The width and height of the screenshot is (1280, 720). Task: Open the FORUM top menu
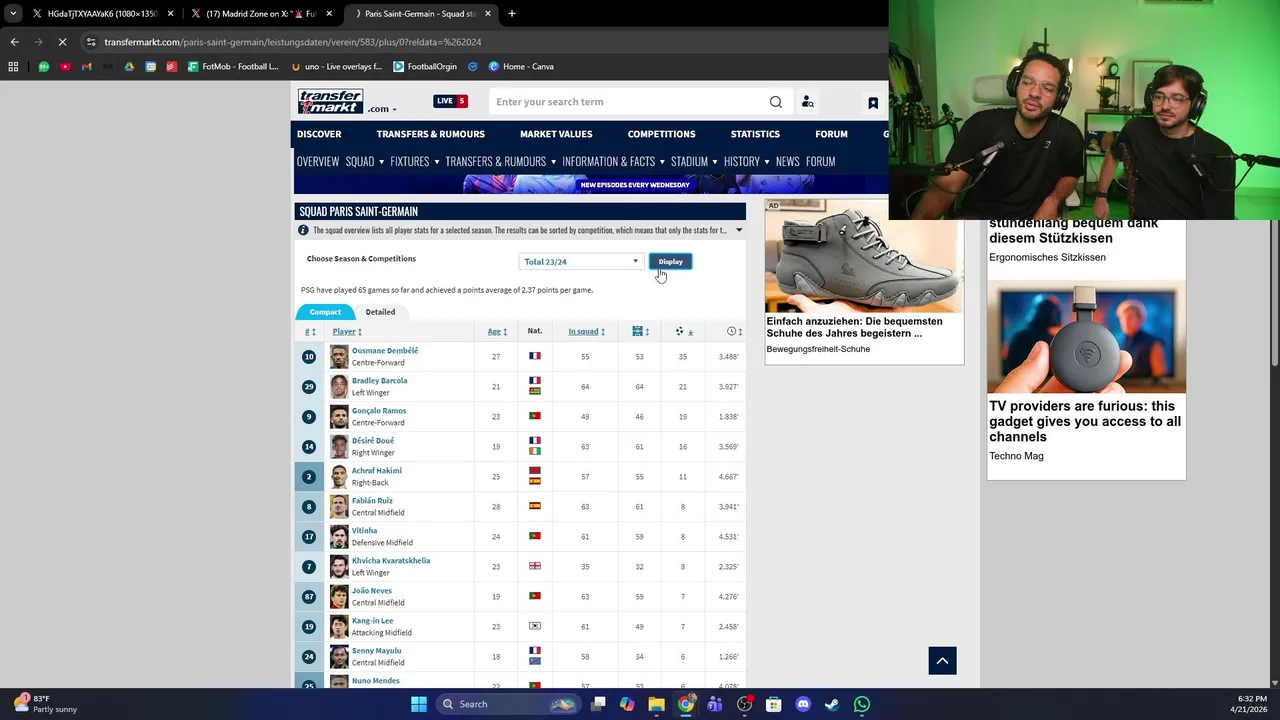click(831, 134)
